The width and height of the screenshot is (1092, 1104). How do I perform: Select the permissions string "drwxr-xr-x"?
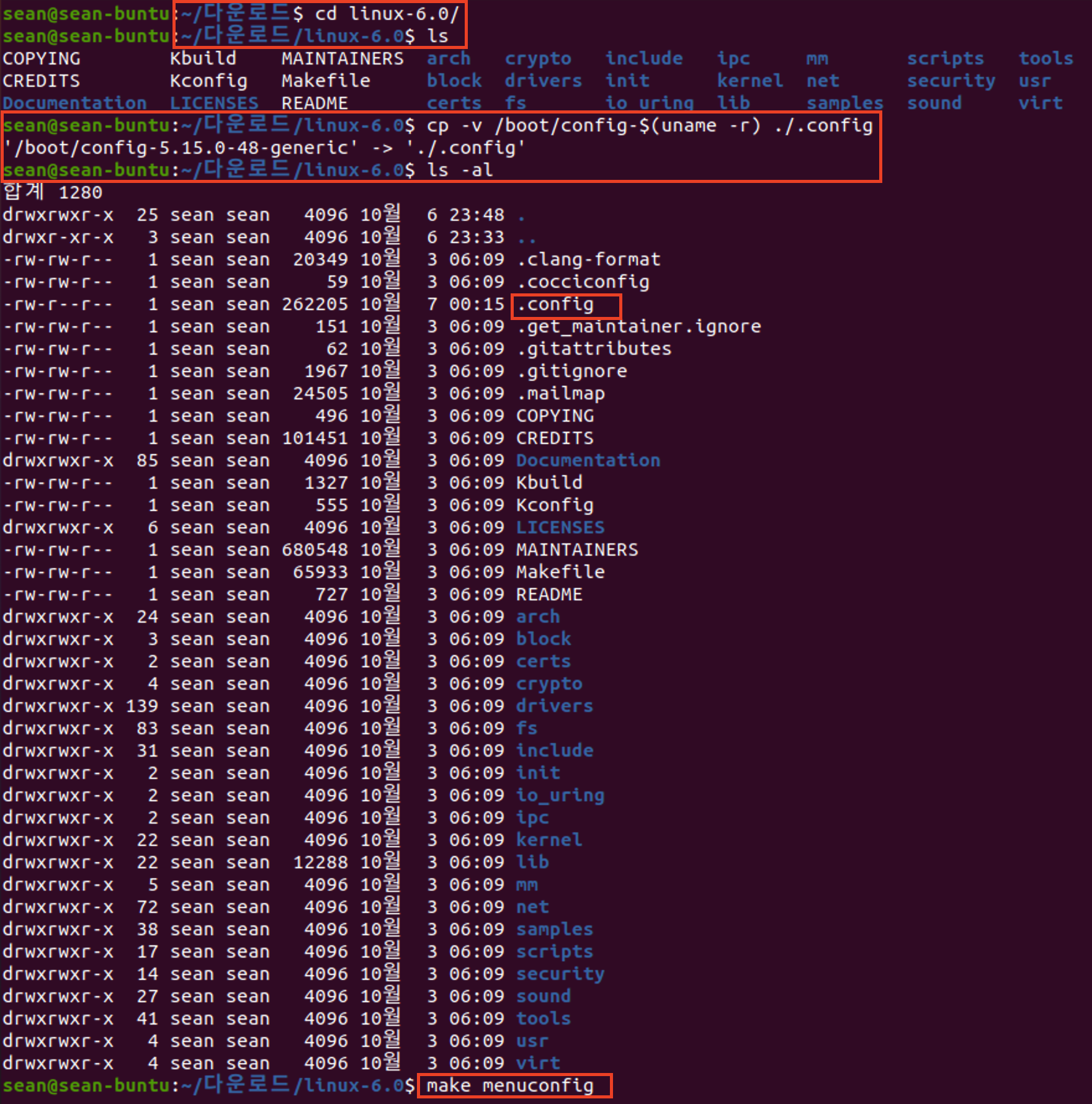coord(58,238)
